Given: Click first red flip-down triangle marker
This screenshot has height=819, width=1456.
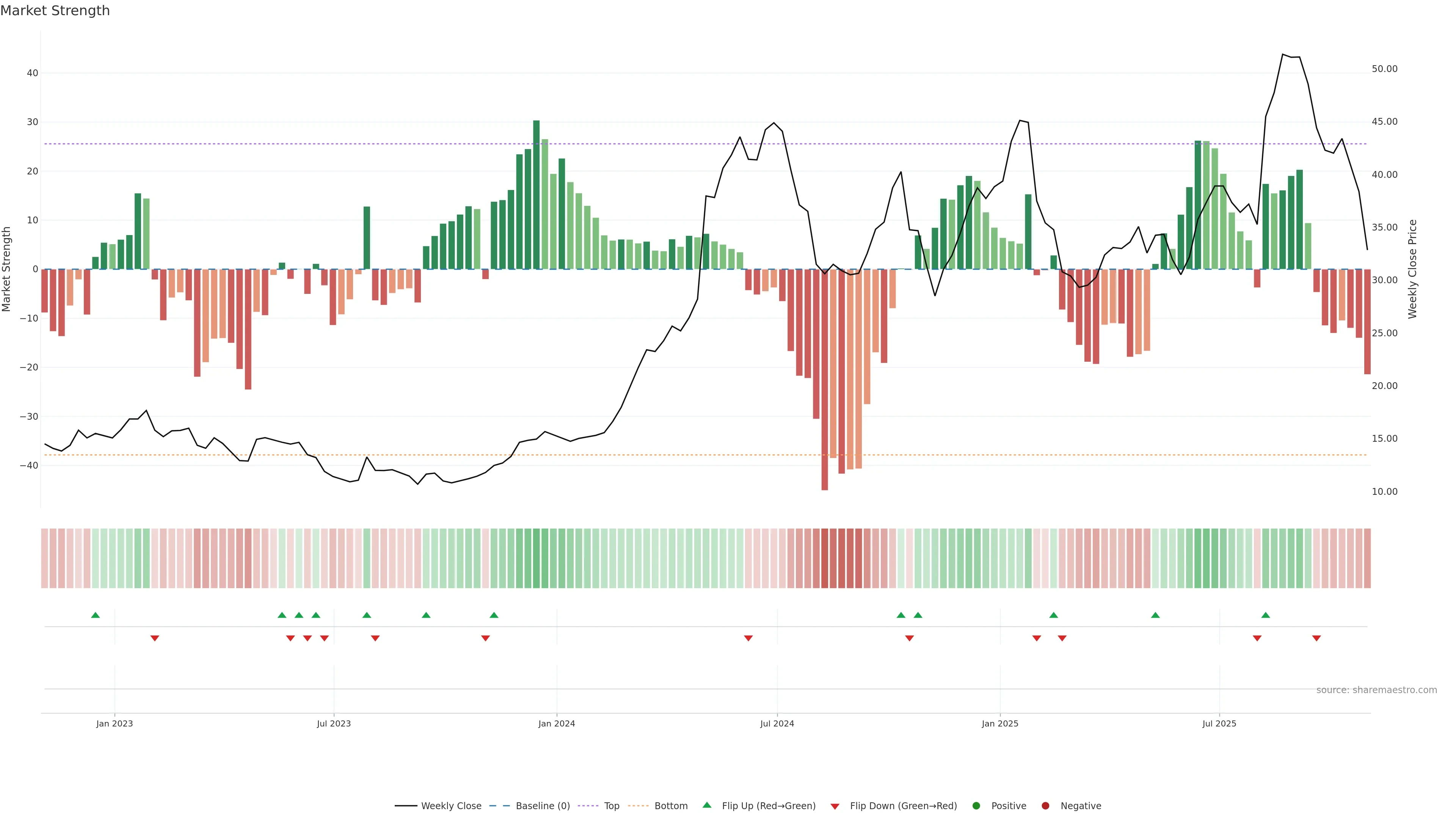Looking at the screenshot, I should (x=155, y=638).
